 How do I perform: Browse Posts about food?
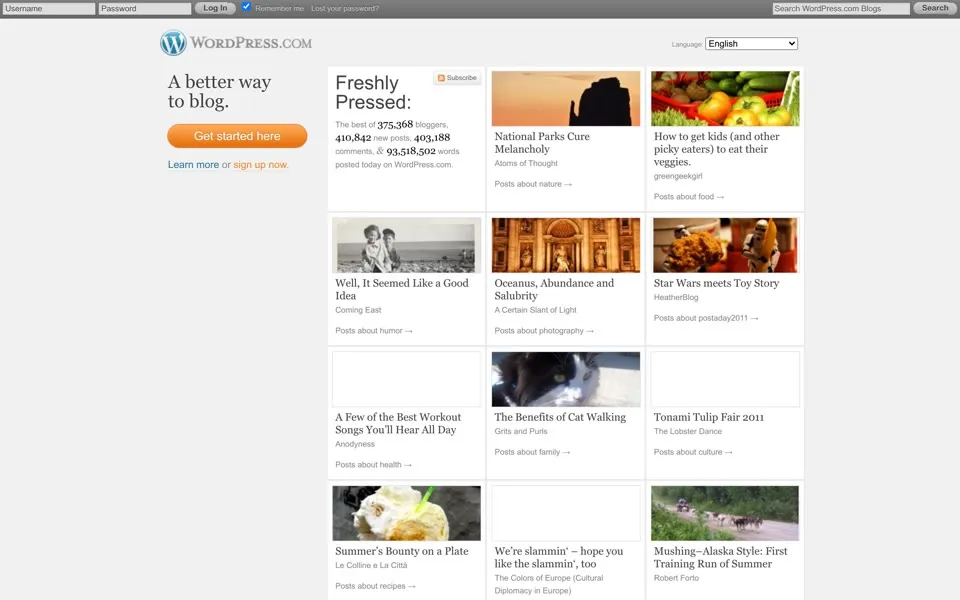689,197
